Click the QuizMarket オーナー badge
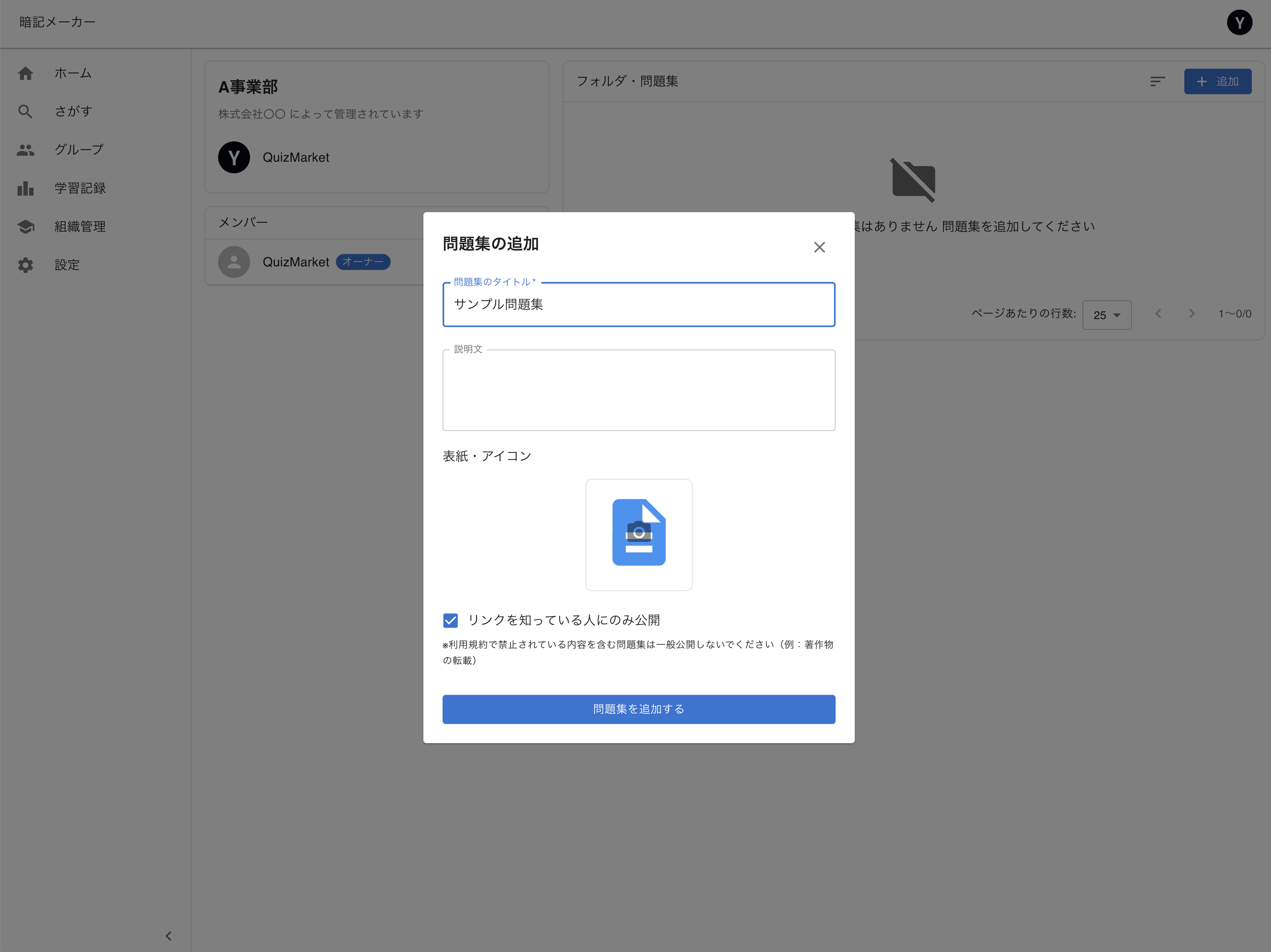Viewport: 1271px width, 952px height. pos(363,262)
